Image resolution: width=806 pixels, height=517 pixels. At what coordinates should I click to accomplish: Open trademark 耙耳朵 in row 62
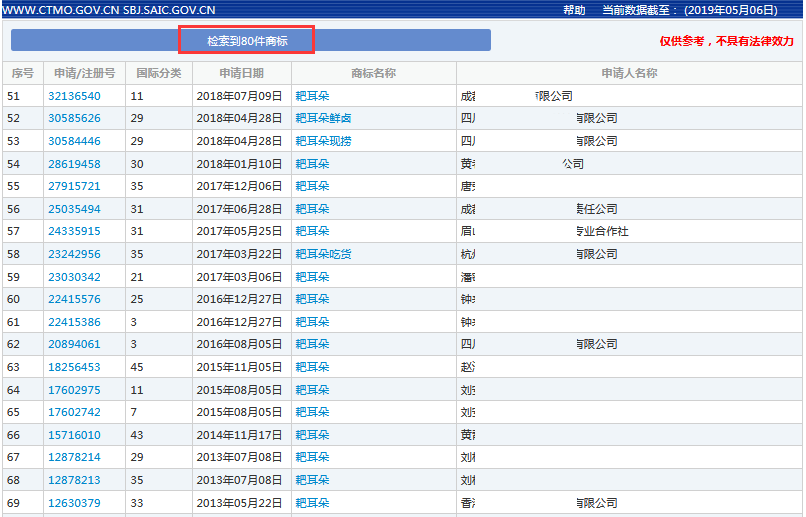[313, 344]
